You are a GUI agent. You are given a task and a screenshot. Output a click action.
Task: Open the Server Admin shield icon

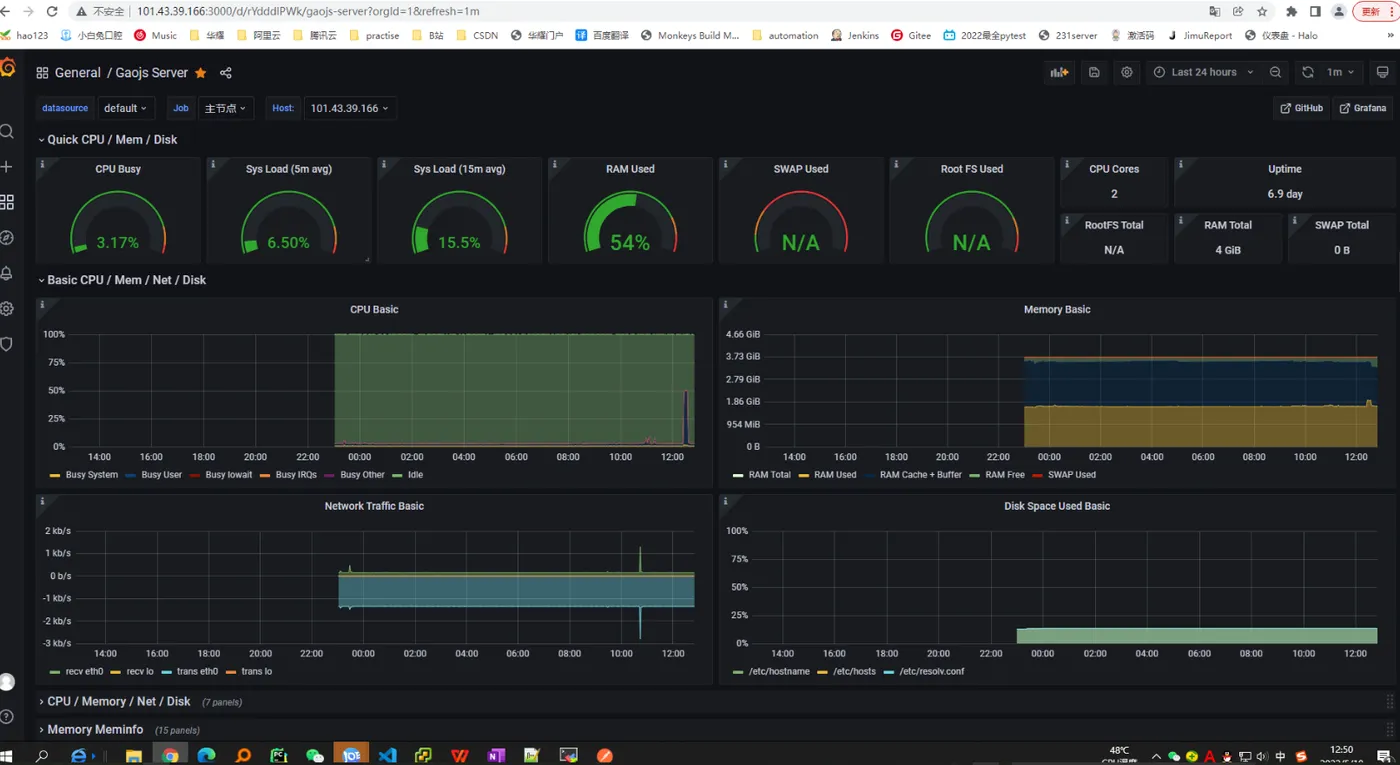coord(6,344)
